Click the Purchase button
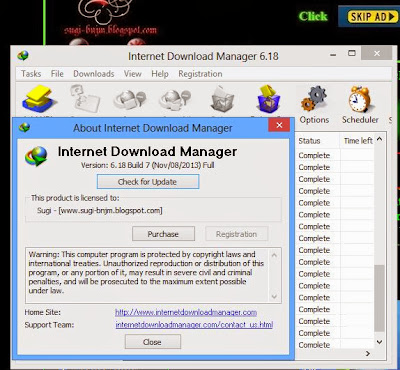Image resolution: width=400 pixels, height=370 pixels. pyautogui.click(x=163, y=234)
